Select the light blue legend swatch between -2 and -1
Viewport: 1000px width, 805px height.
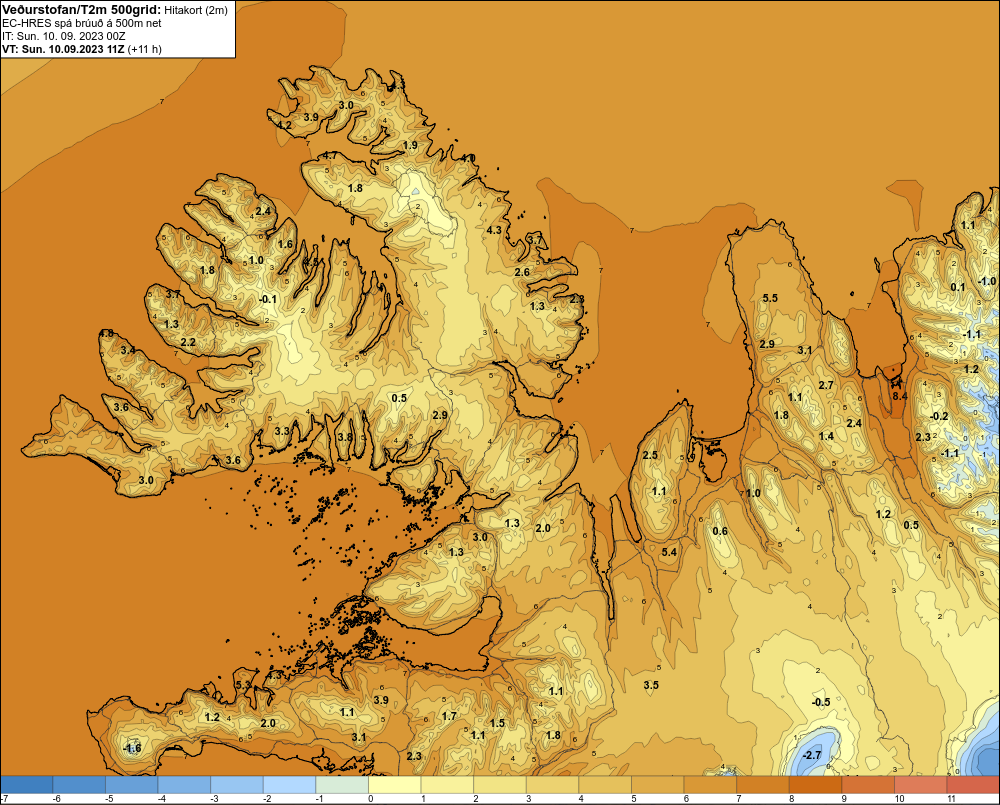pyautogui.click(x=289, y=785)
